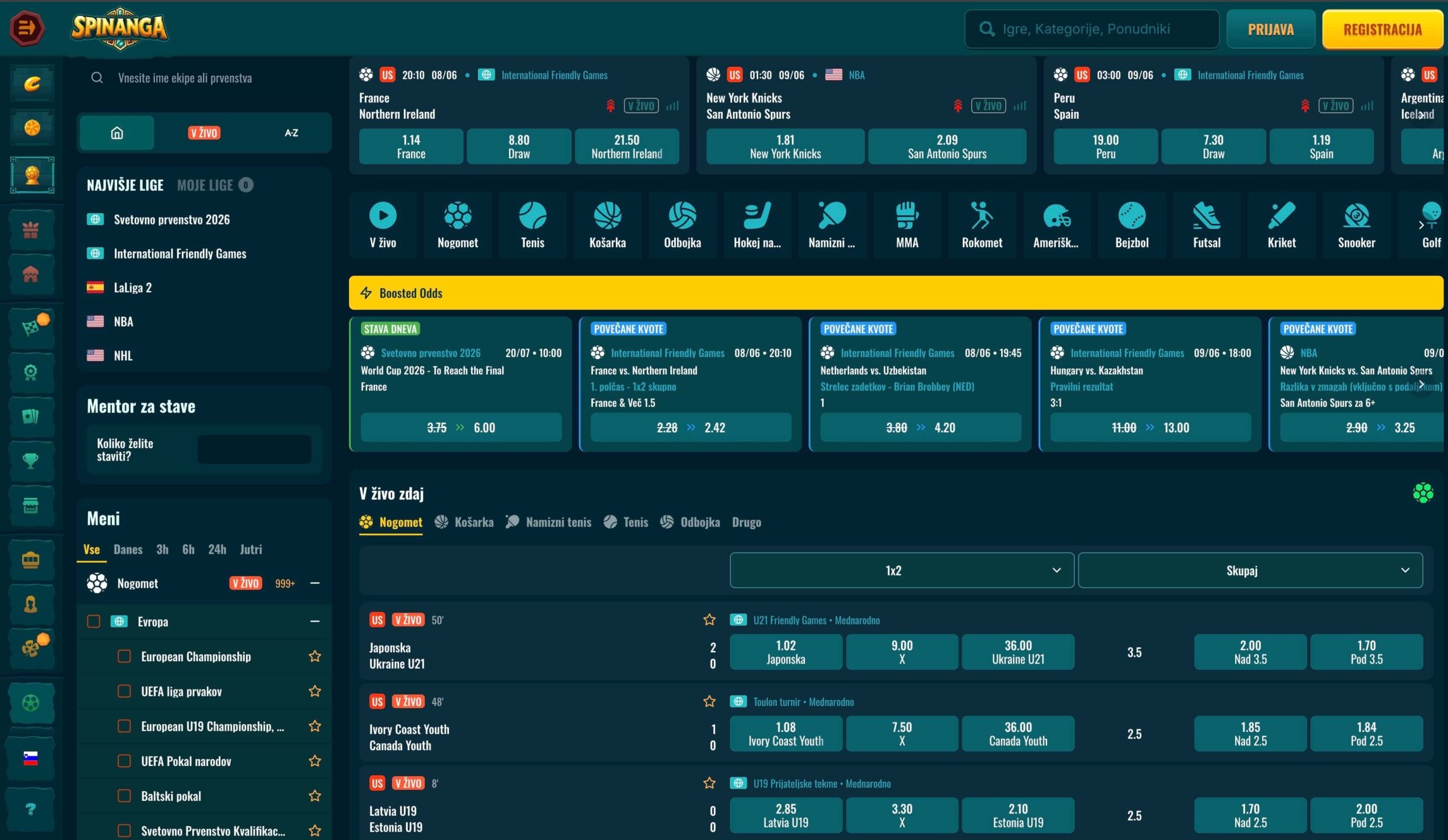The width and height of the screenshot is (1448, 840).
Task: Favorite the Japonska vs Ukraine U21 match star
Action: (x=710, y=619)
